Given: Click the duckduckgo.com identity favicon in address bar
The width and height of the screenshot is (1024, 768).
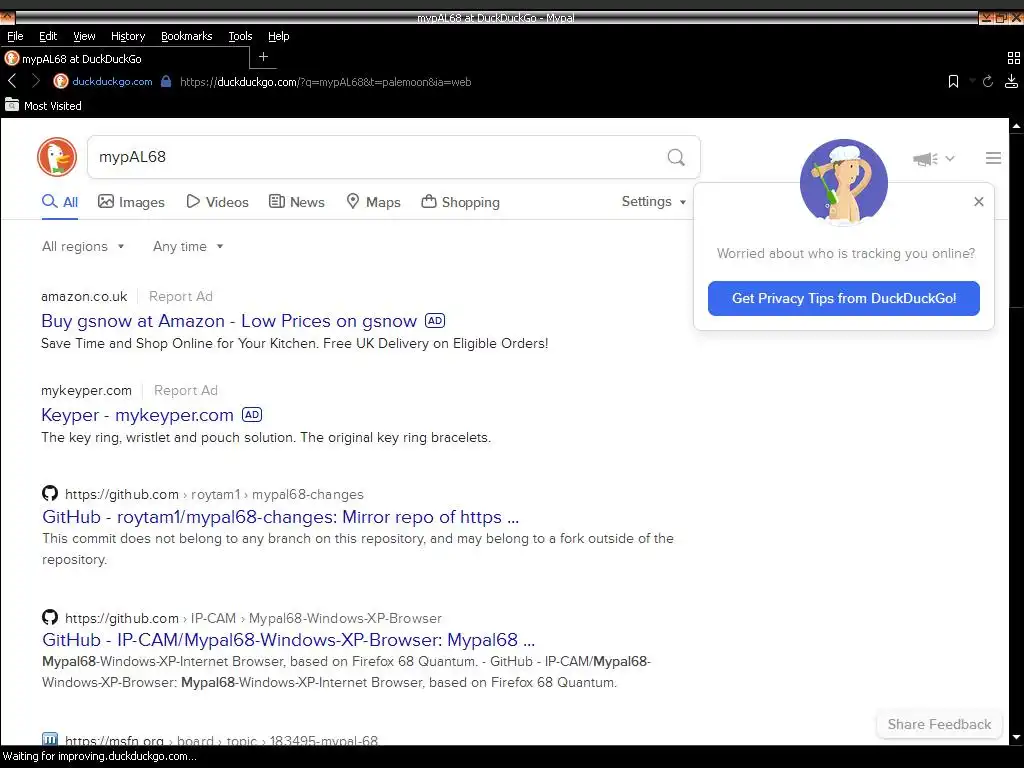Looking at the screenshot, I should [61, 81].
